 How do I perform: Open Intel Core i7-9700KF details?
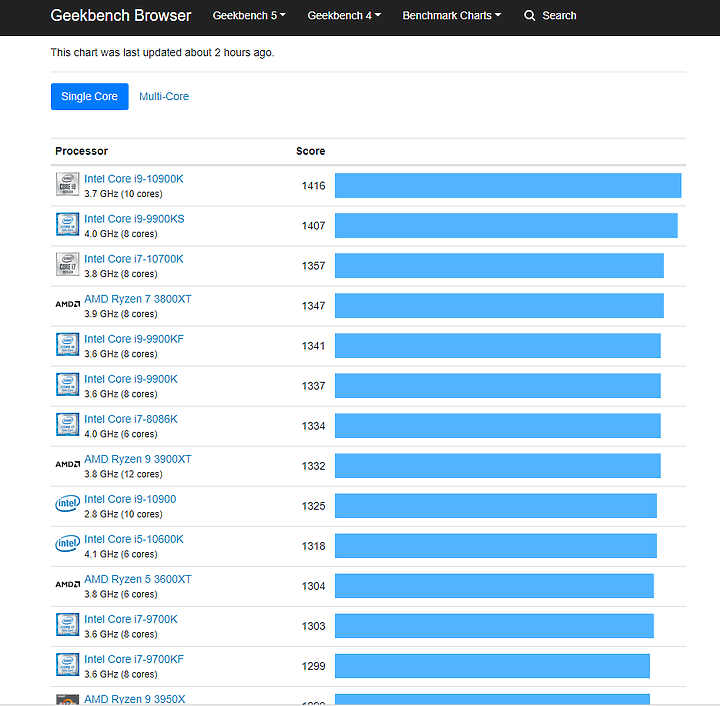(134, 659)
